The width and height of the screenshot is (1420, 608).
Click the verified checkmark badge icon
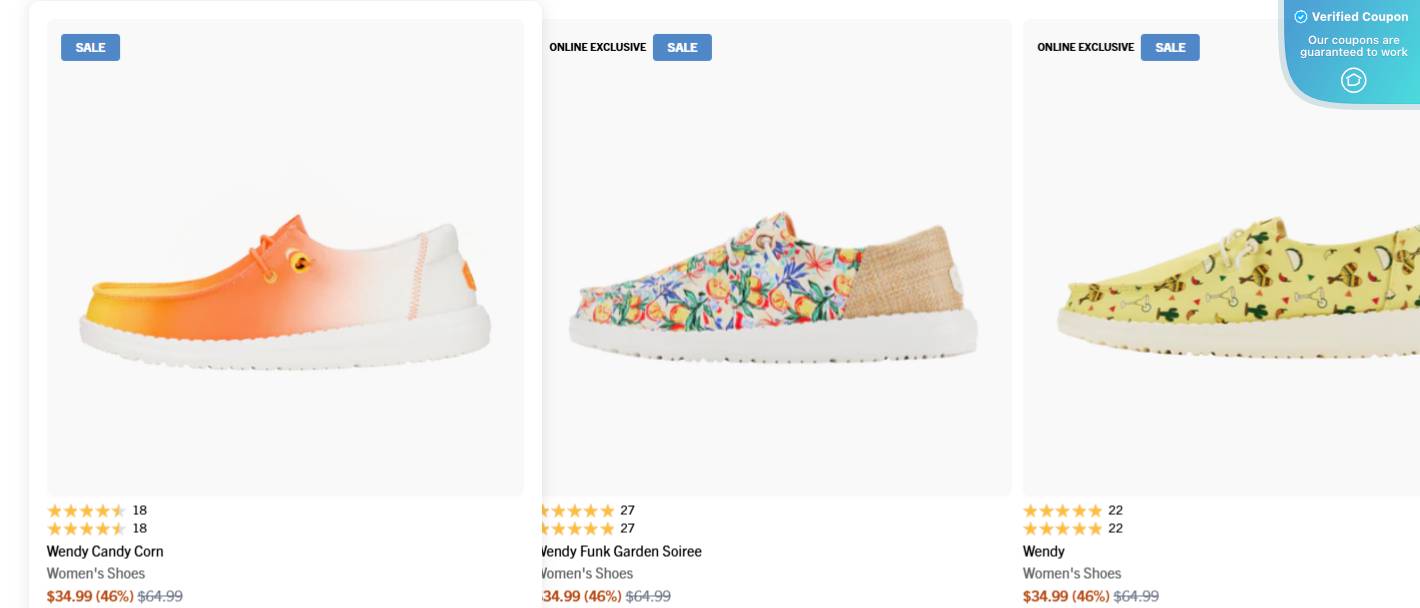(1300, 16)
